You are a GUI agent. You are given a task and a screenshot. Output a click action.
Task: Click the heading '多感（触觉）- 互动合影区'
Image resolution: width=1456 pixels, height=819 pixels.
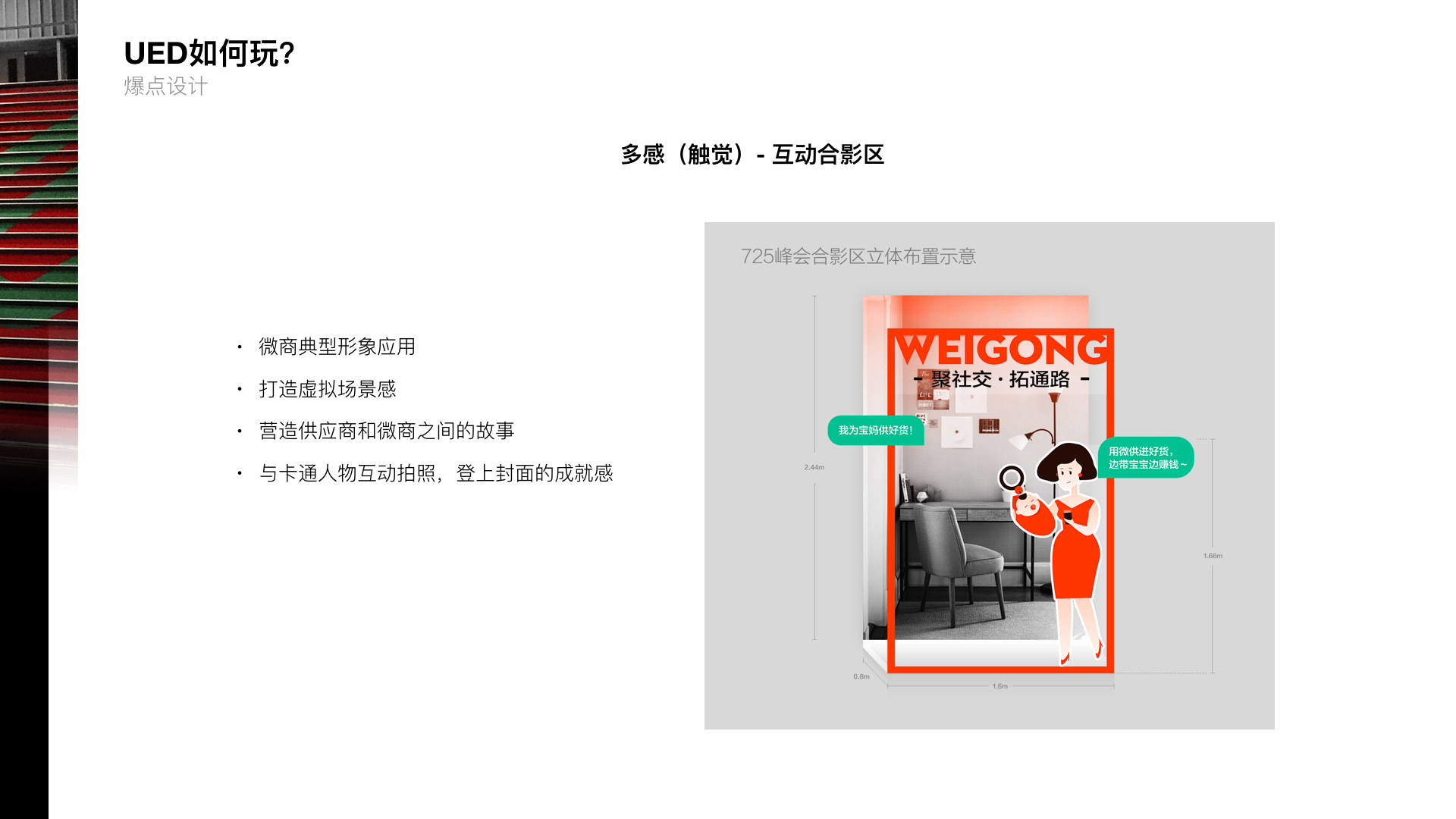(x=752, y=155)
